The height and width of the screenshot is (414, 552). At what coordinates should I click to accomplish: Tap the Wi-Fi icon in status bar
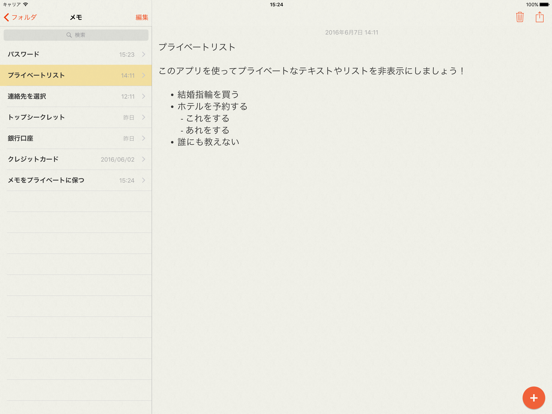(x=25, y=4)
